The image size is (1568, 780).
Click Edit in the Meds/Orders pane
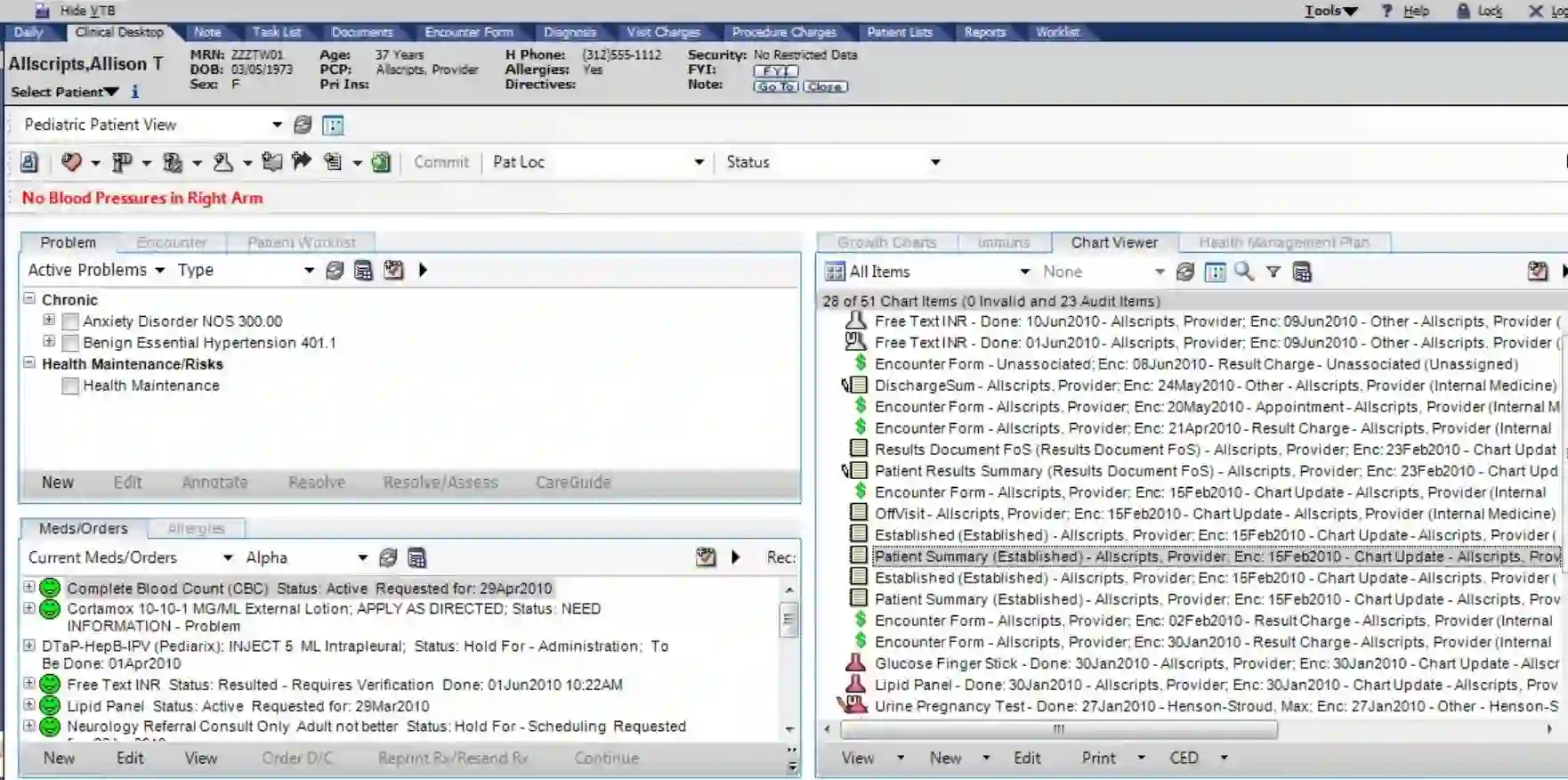pos(130,759)
